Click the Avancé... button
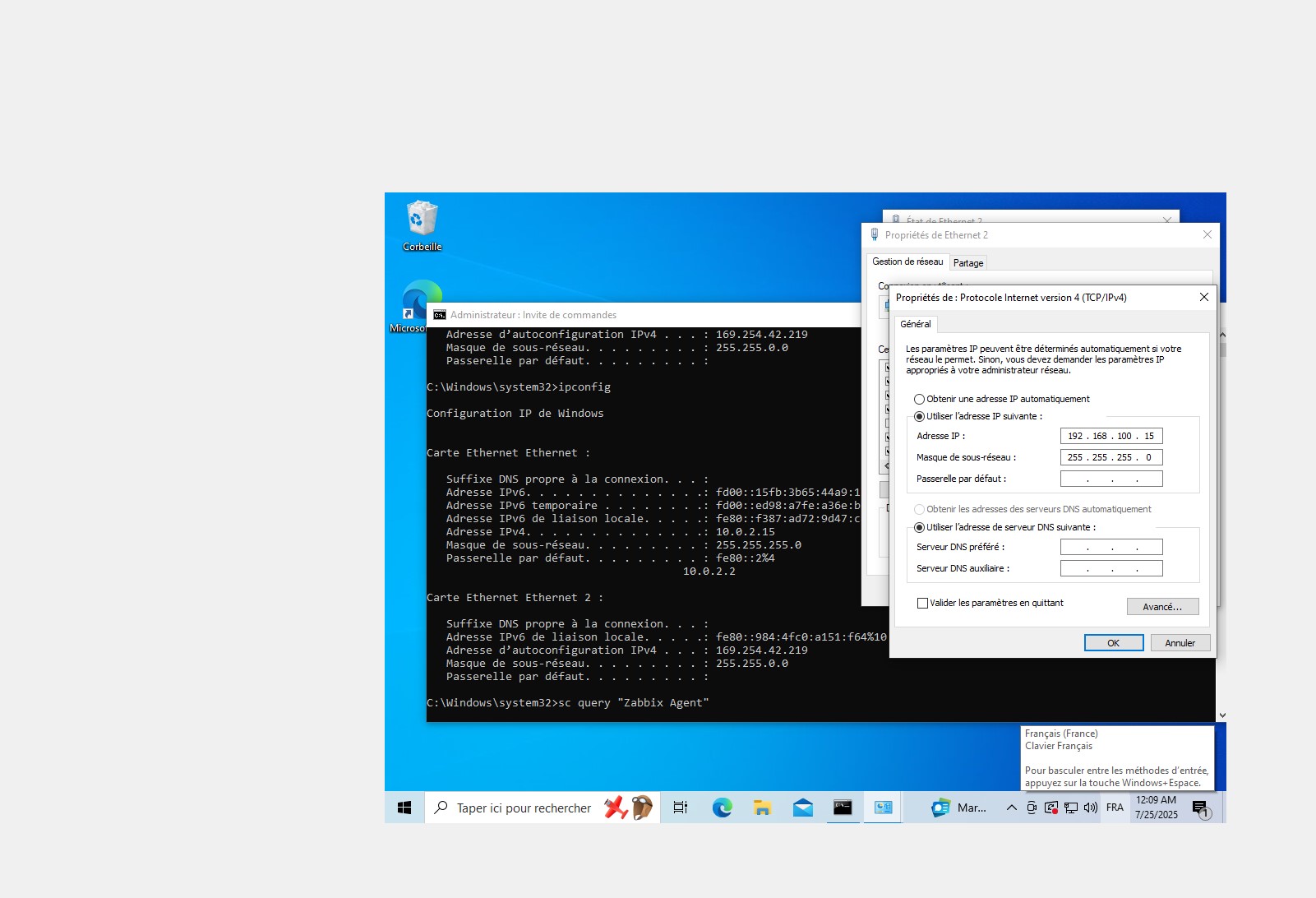 point(1162,607)
